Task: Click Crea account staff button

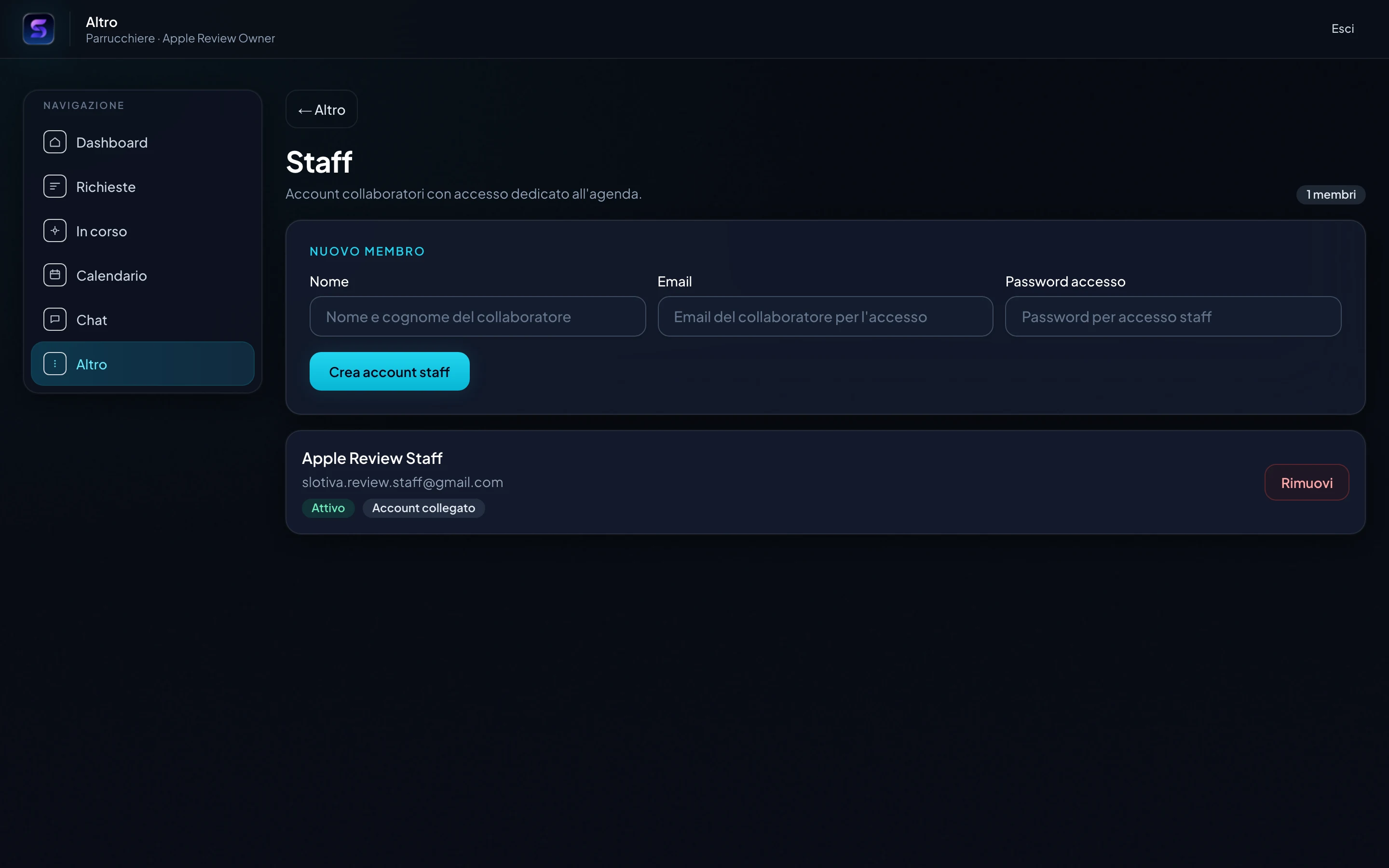Action: (389, 371)
